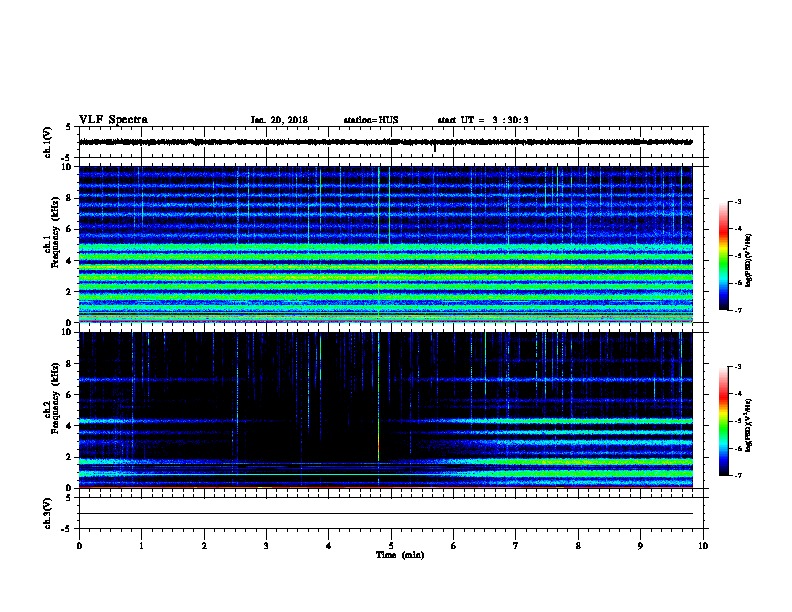The width and height of the screenshot is (792, 612).
Task: Click the ch.2 spectrogram color scale bar
Action: [x=724, y=421]
